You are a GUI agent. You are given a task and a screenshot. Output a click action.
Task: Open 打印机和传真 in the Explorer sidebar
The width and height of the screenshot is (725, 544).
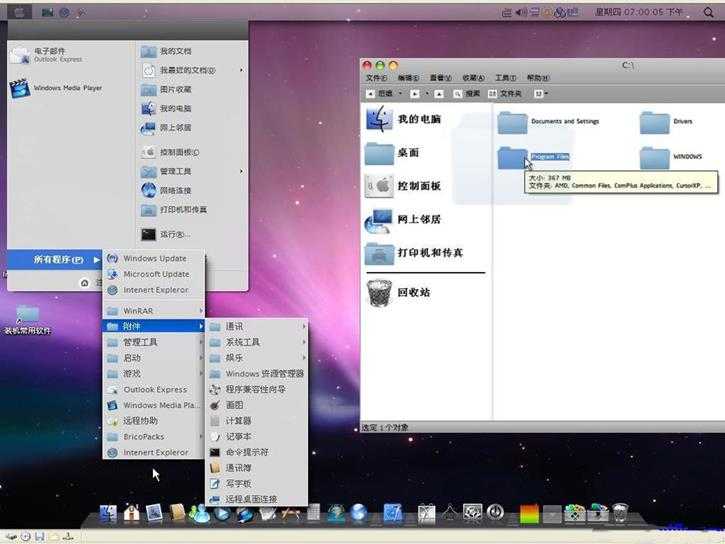(414, 253)
